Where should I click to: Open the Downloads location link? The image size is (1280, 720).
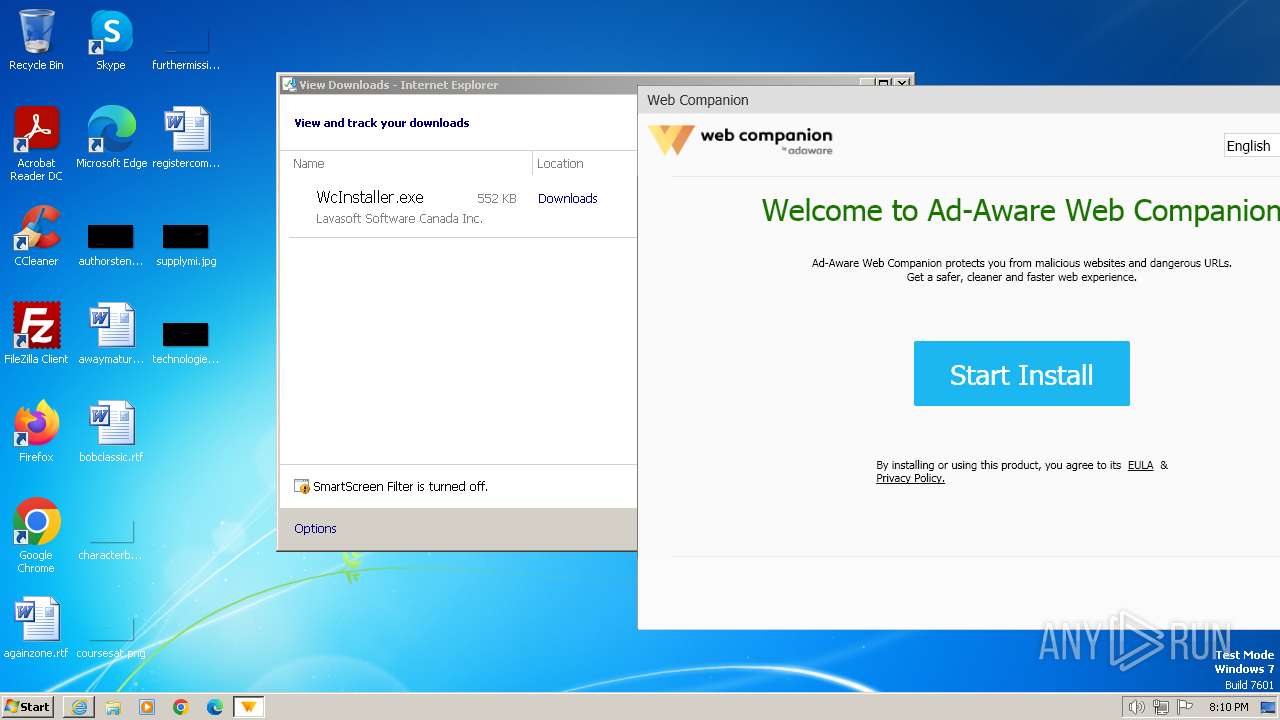567,198
